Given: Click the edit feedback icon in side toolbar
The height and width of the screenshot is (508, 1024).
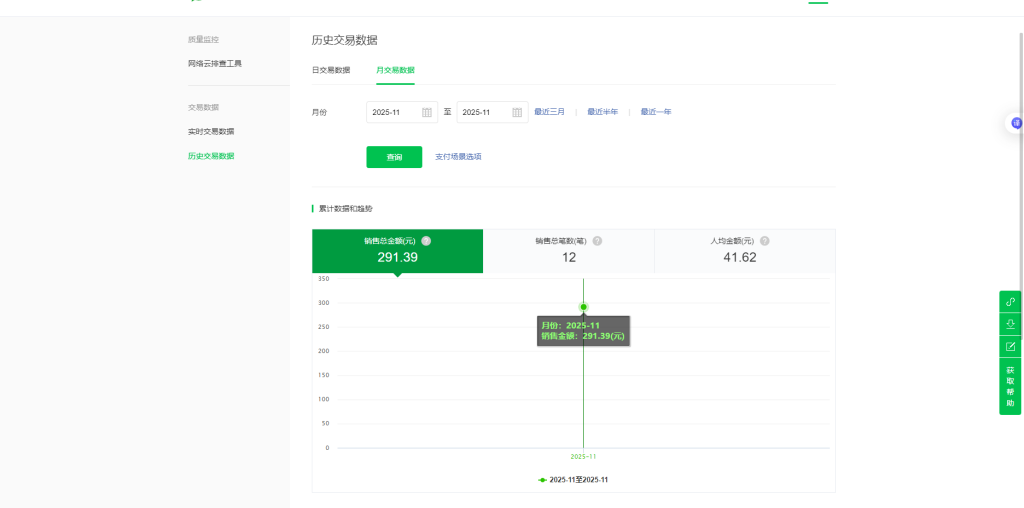Looking at the screenshot, I should coord(1010,346).
